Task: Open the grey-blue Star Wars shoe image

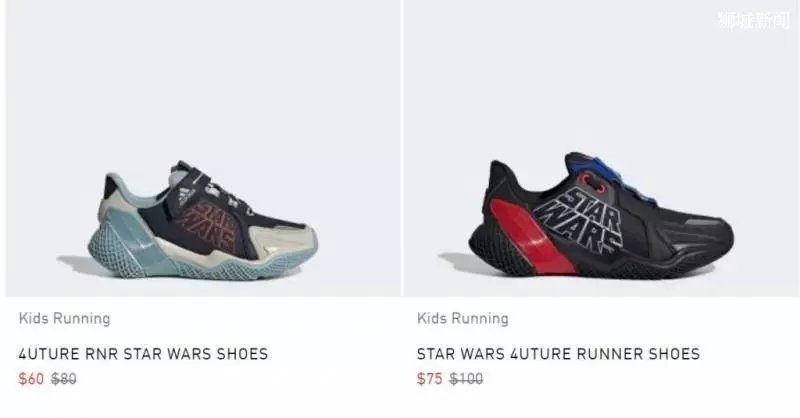Action: click(203, 148)
